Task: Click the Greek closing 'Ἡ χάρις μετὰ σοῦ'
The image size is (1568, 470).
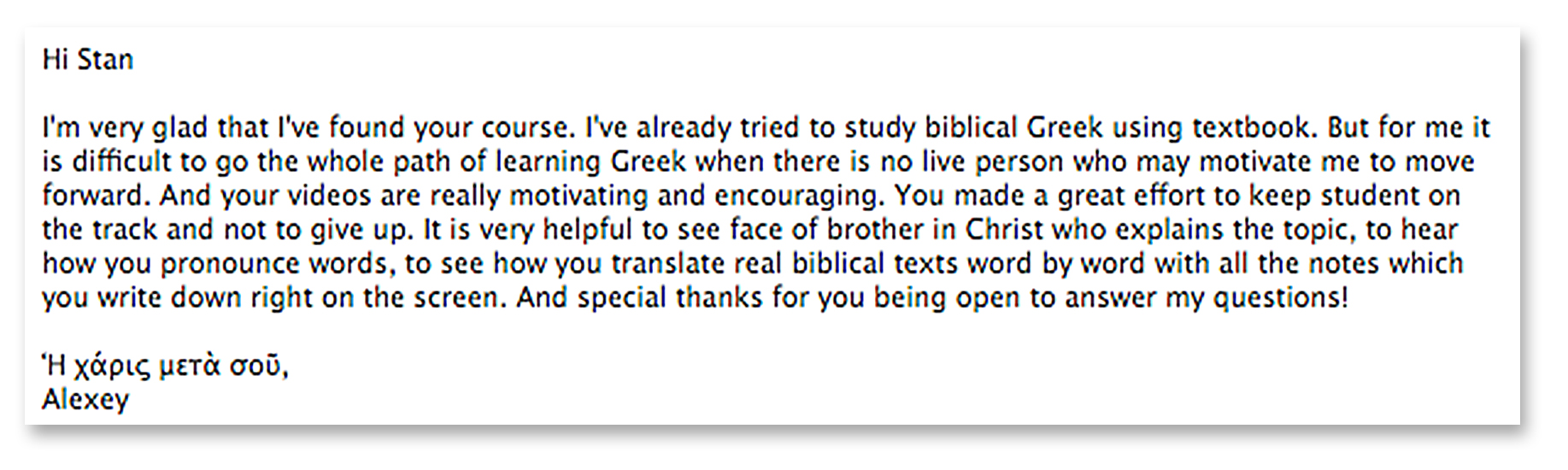Action: [163, 367]
